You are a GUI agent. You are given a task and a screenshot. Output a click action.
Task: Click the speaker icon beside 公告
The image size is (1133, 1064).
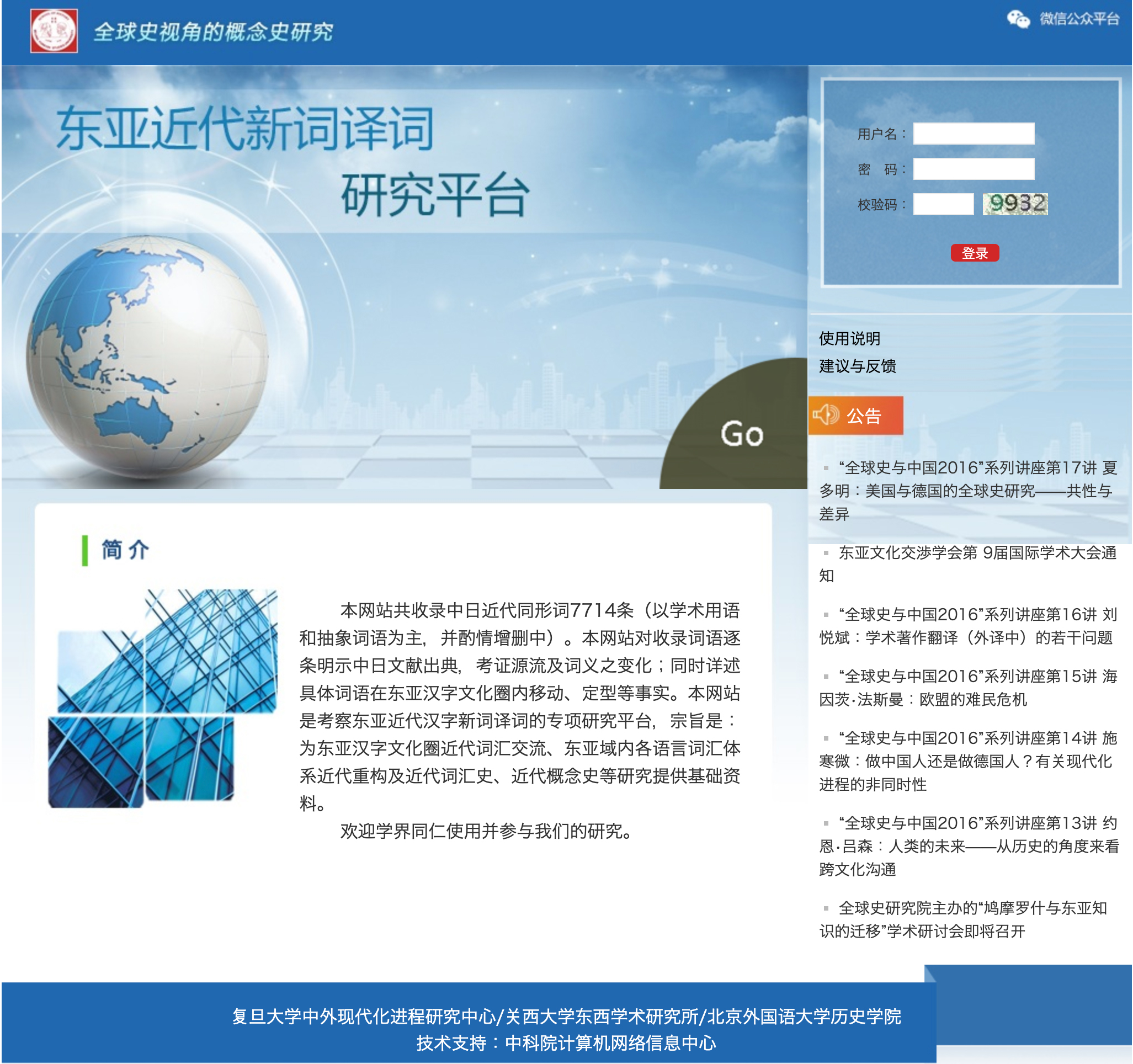(x=826, y=415)
